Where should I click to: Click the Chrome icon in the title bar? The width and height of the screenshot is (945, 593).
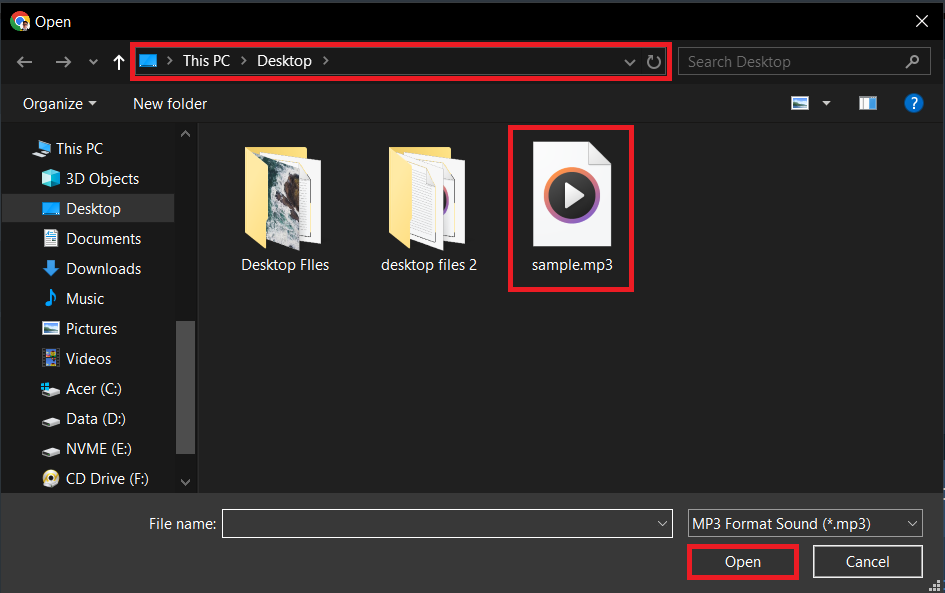pyautogui.click(x=19, y=21)
